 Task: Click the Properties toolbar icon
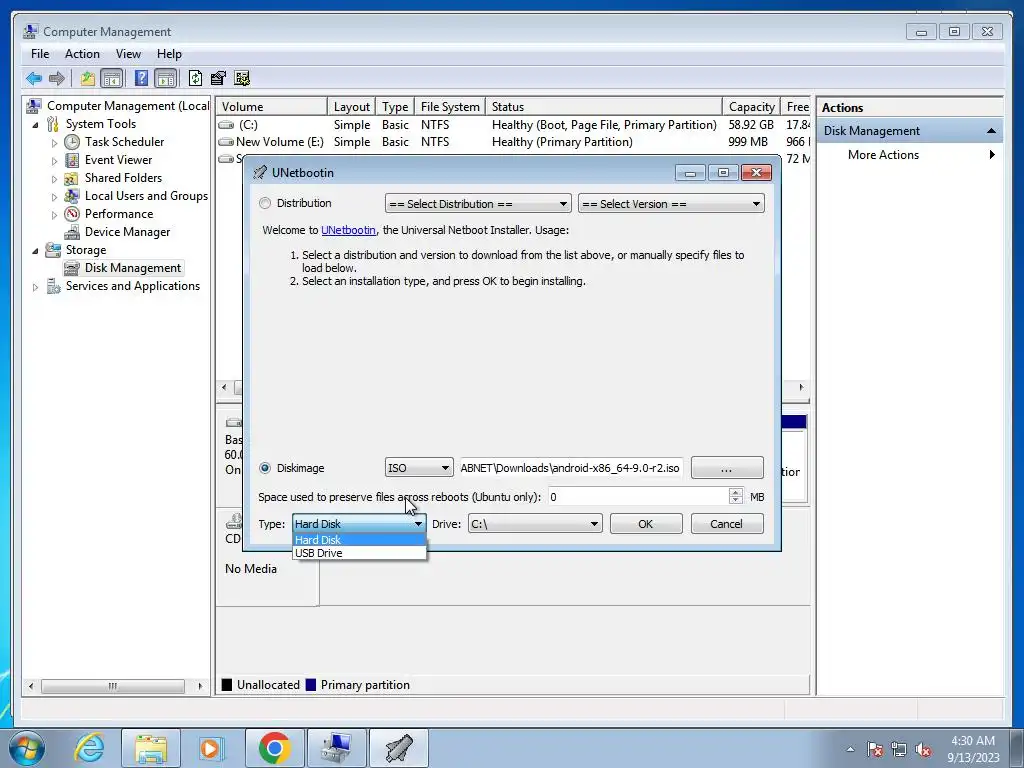click(218, 79)
